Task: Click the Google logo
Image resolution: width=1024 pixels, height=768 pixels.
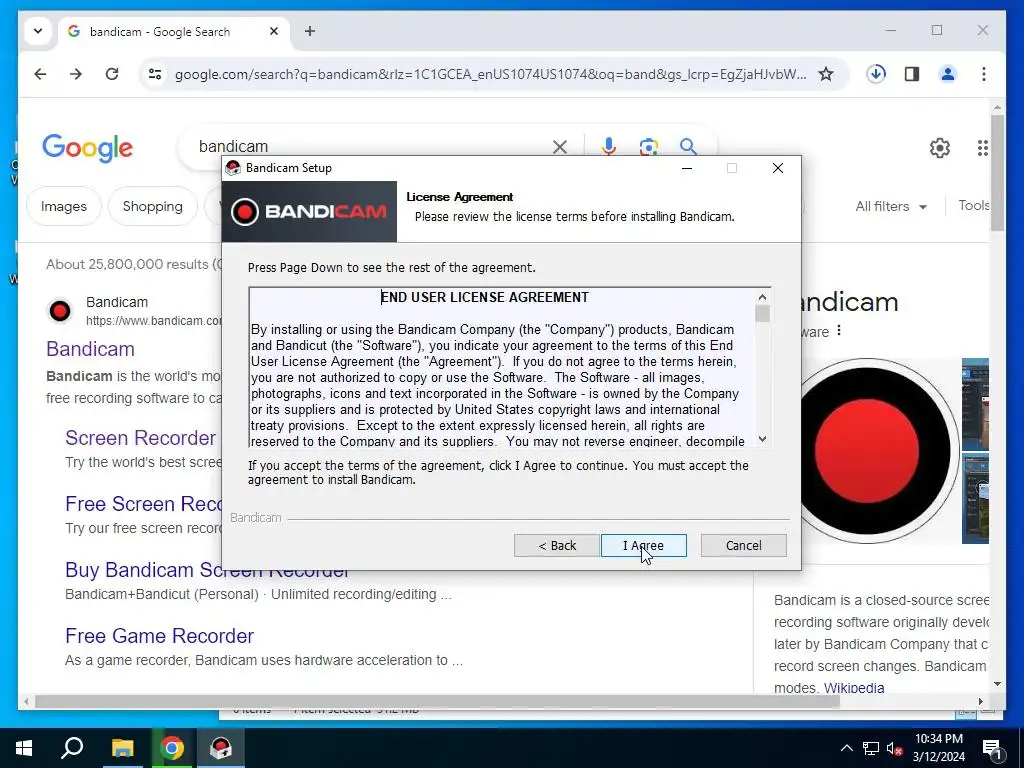Action: click(x=88, y=148)
